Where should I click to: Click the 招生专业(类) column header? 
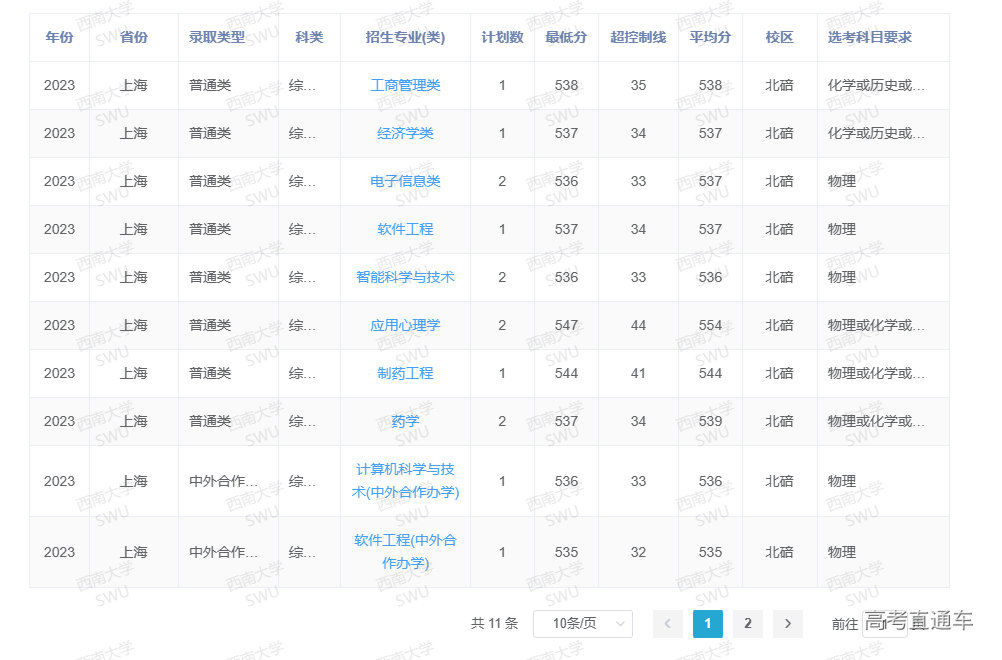point(405,38)
